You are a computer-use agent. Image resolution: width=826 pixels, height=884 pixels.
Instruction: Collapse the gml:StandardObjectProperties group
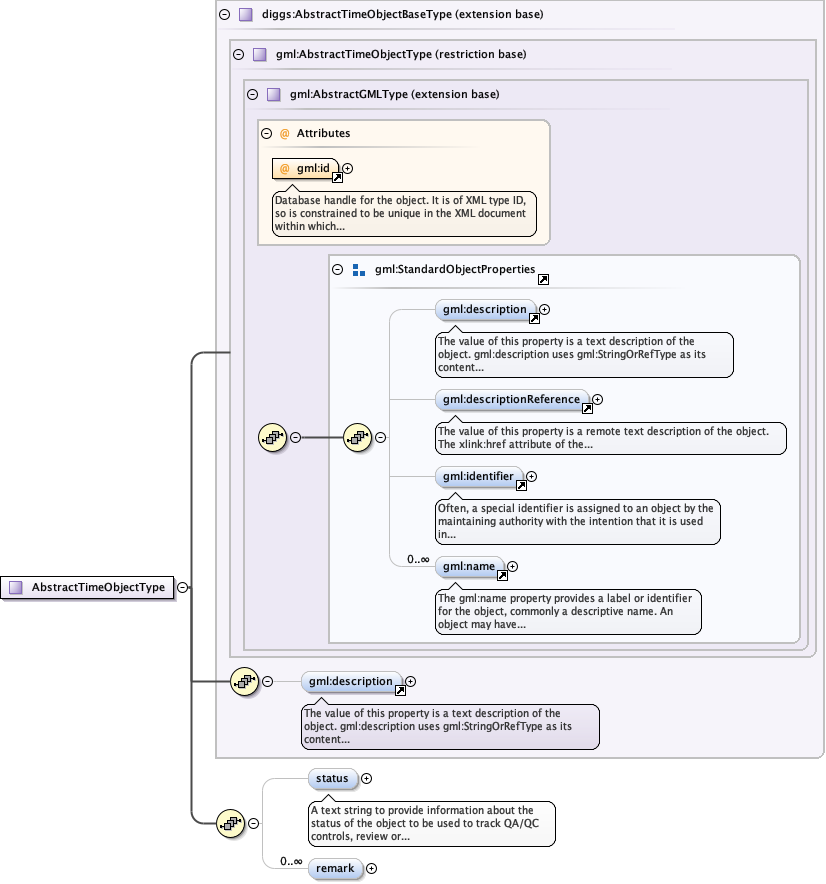click(338, 270)
